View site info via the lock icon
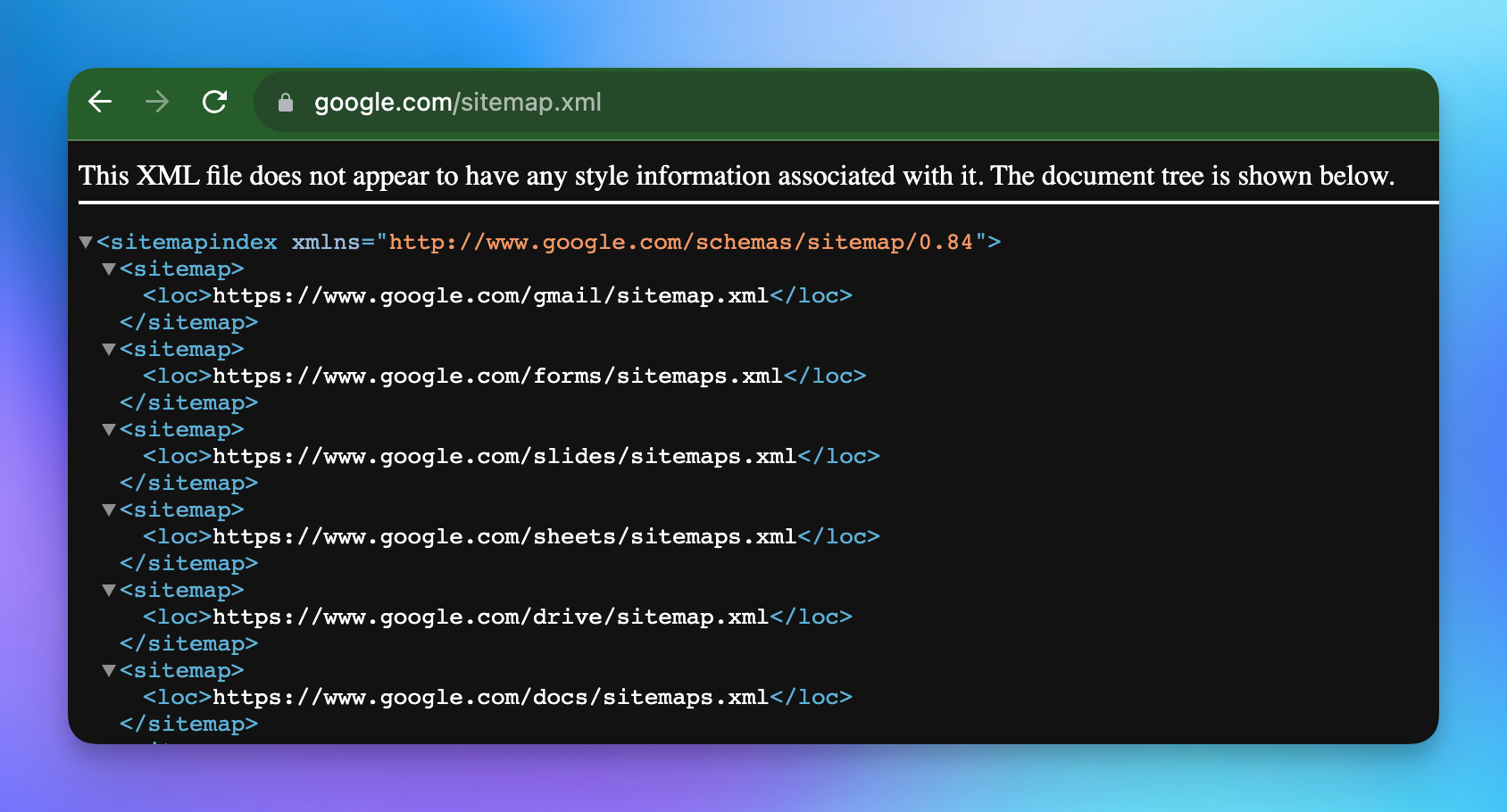 pos(286,103)
